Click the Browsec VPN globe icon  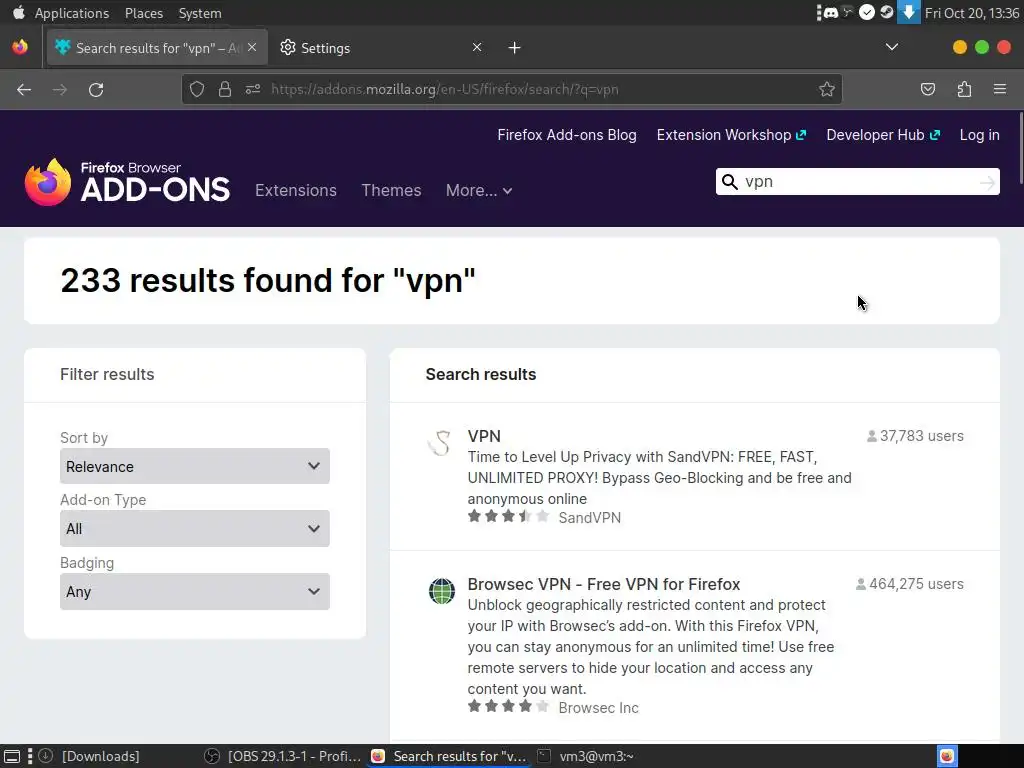click(x=441, y=591)
